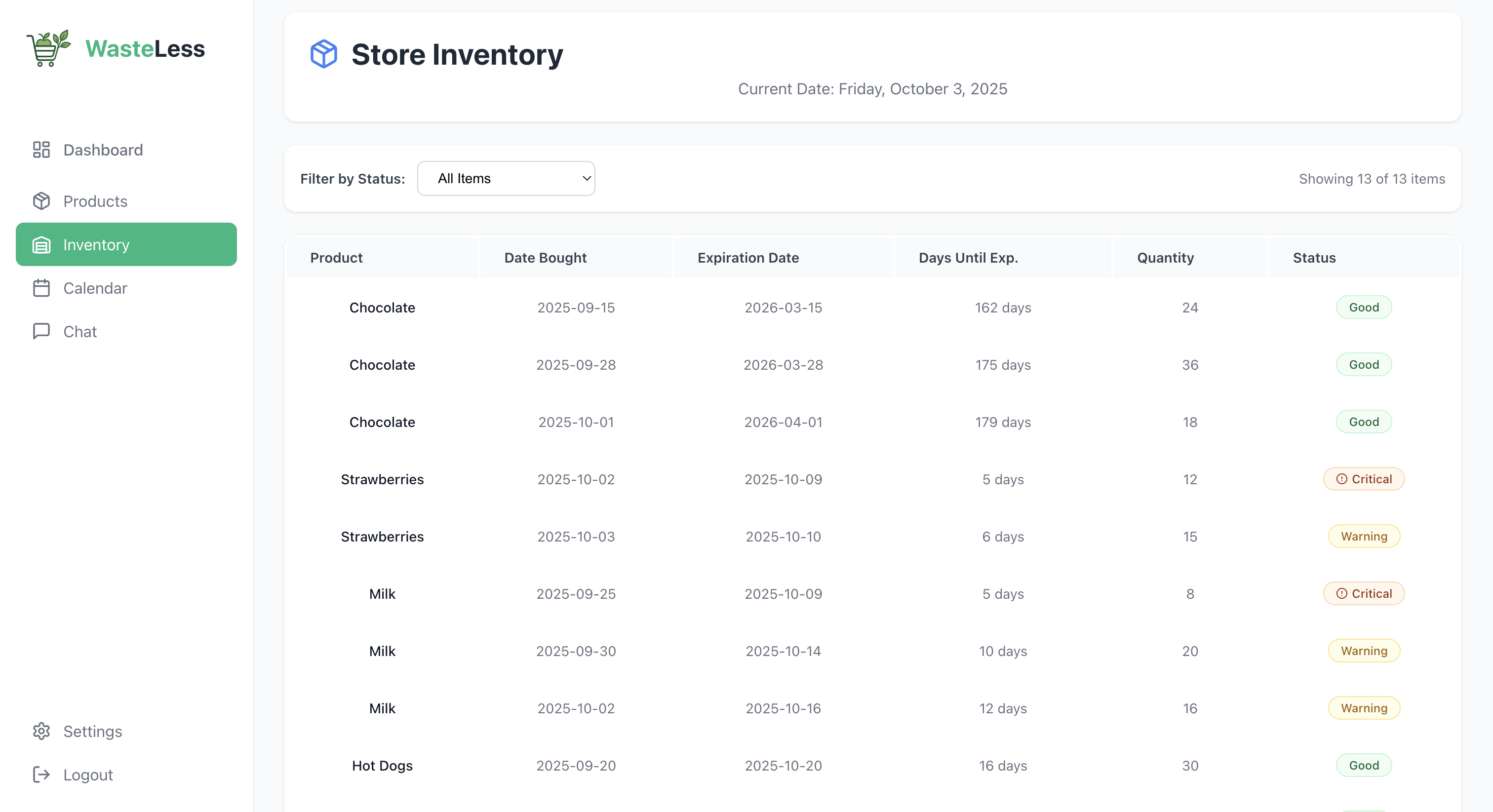Click the WasteLess cart logo icon
Viewport: 1493px width, 812px height.
(x=49, y=49)
